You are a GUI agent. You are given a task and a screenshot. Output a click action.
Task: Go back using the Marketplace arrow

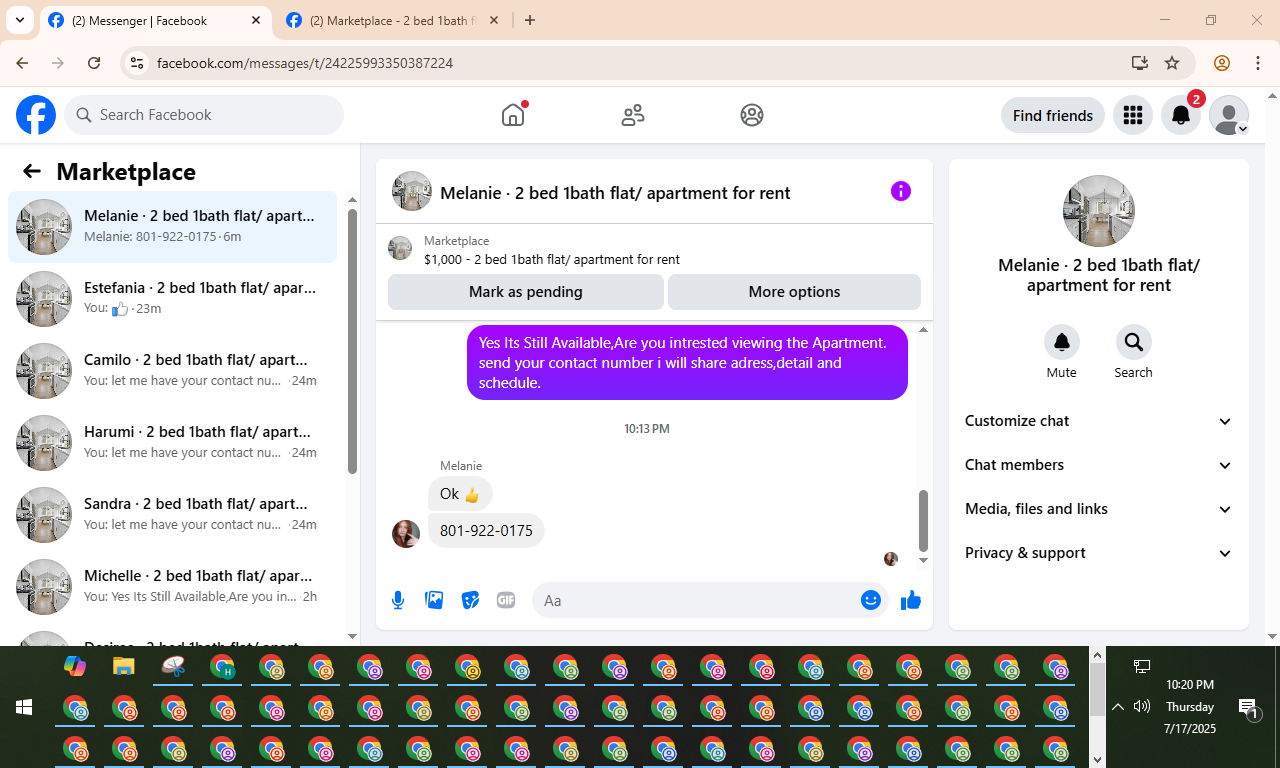pyautogui.click(x=32, y=171)
